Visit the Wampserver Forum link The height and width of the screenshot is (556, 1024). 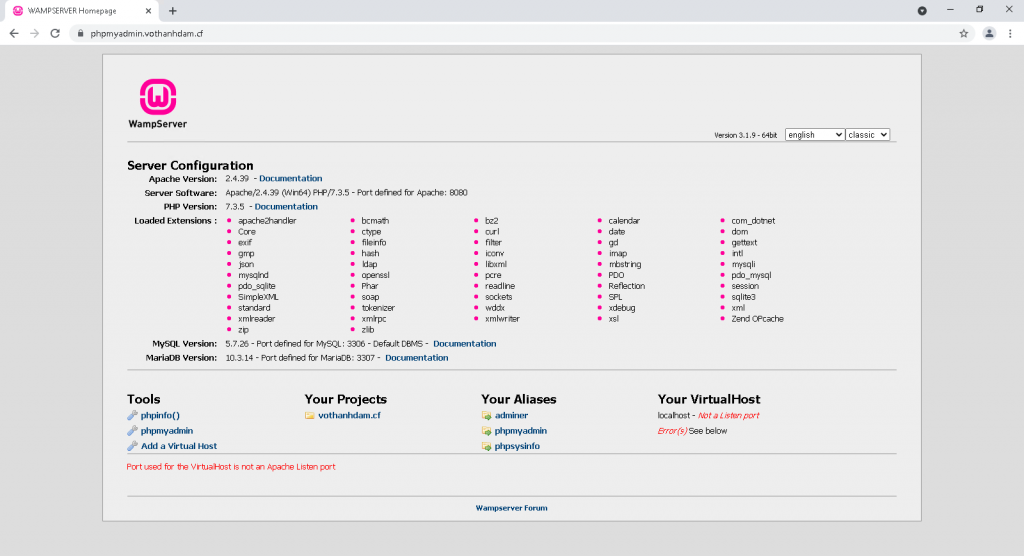click(x=511, y=508)
